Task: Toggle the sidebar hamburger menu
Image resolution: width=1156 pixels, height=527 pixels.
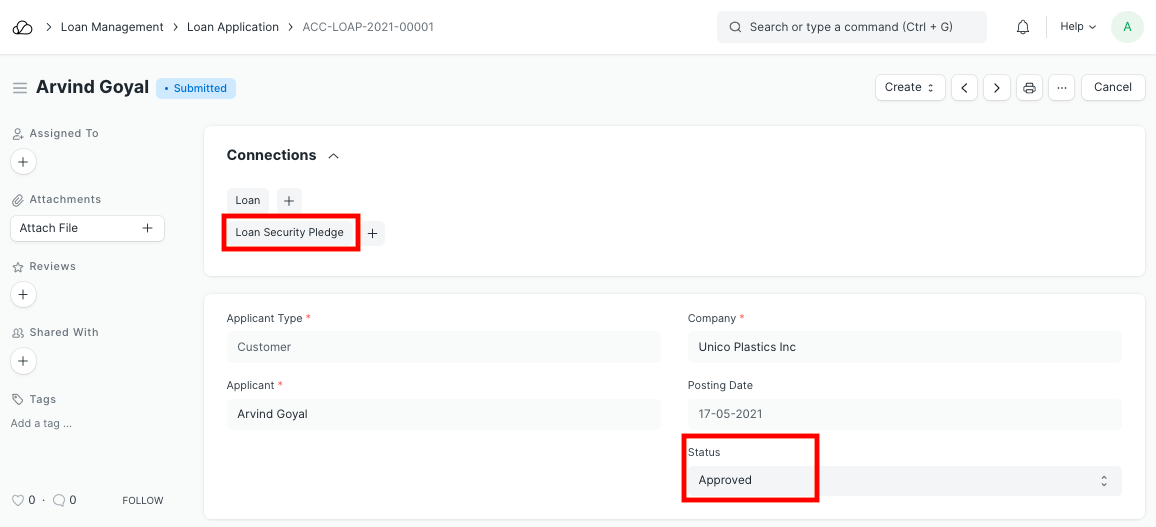Action: (x=19, y=88)
